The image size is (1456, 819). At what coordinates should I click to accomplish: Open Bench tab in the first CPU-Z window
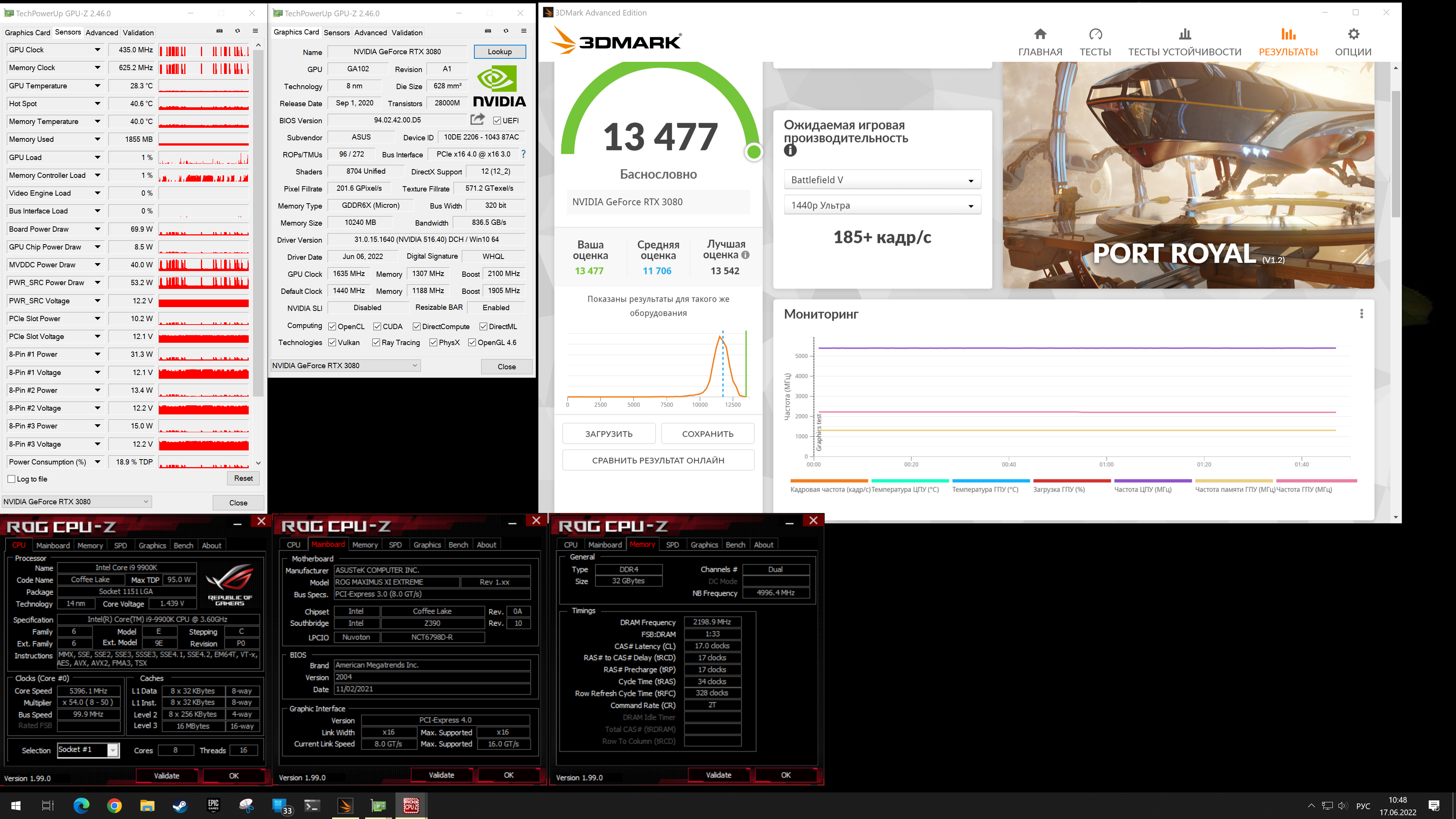[x=183, y=546]
